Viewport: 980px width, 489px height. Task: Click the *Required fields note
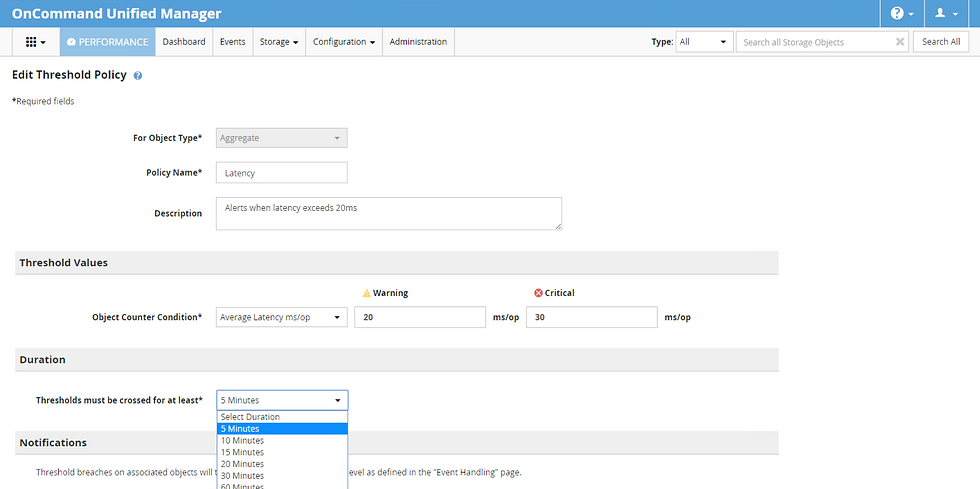pyautogui.click(x=43, y=101)
